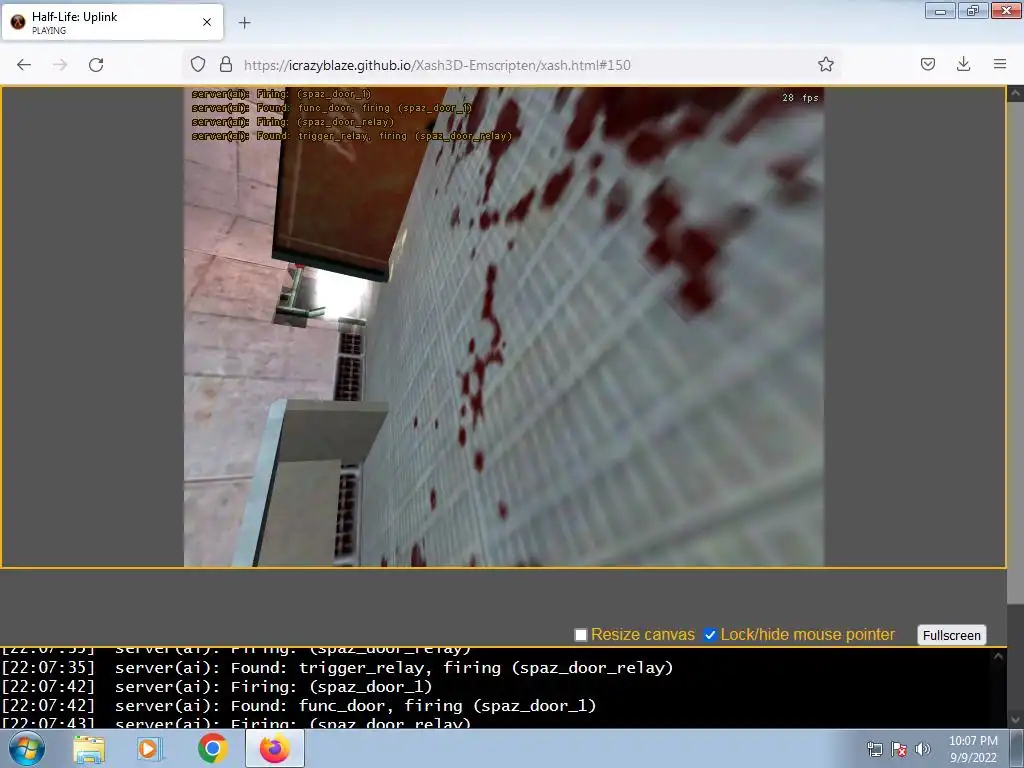Close the Half-Life: Uplink tab

[207, 22]
